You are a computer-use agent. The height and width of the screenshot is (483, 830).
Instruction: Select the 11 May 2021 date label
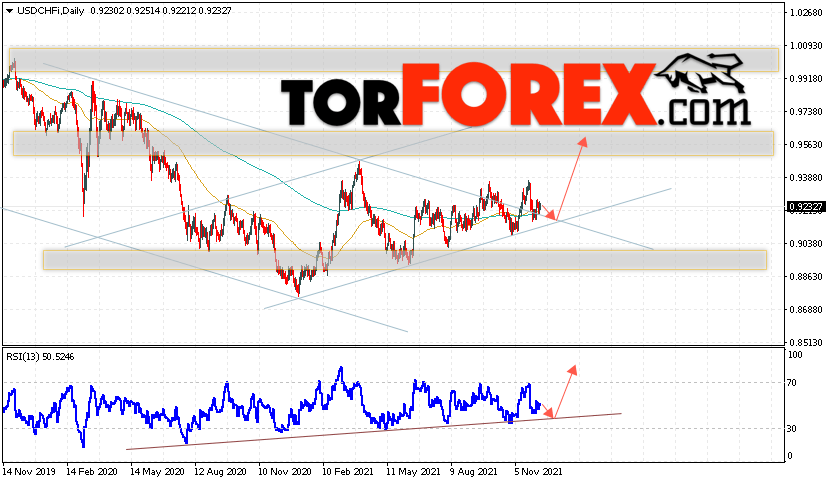[x=412, y=471]
